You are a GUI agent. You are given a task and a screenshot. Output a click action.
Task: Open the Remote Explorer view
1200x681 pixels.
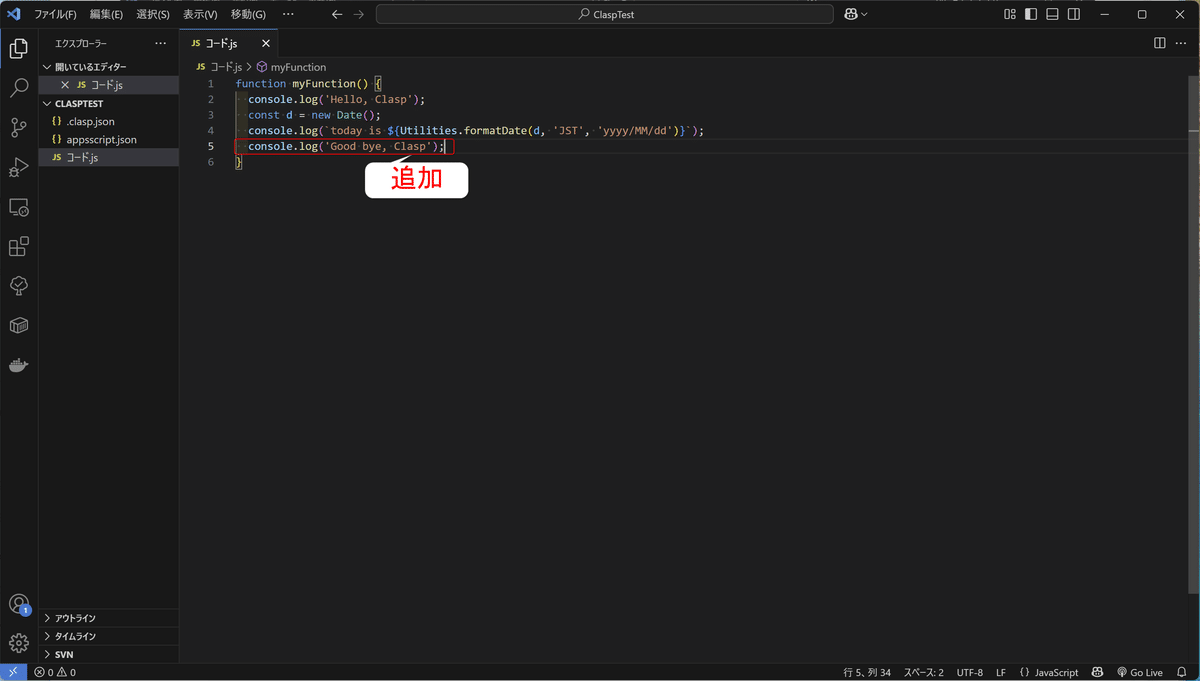click(x=18, y=207)
